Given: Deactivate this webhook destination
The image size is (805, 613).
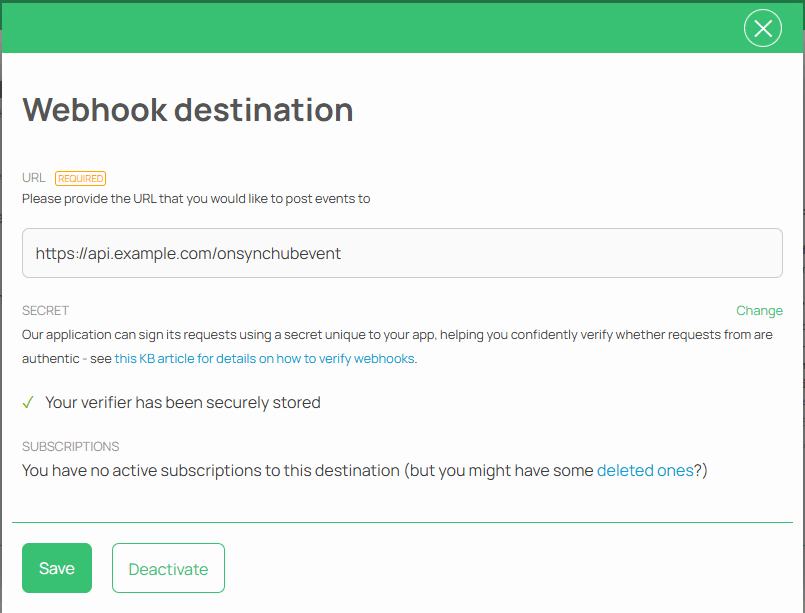Looking at the screenshot, I should tap(168, 569).
